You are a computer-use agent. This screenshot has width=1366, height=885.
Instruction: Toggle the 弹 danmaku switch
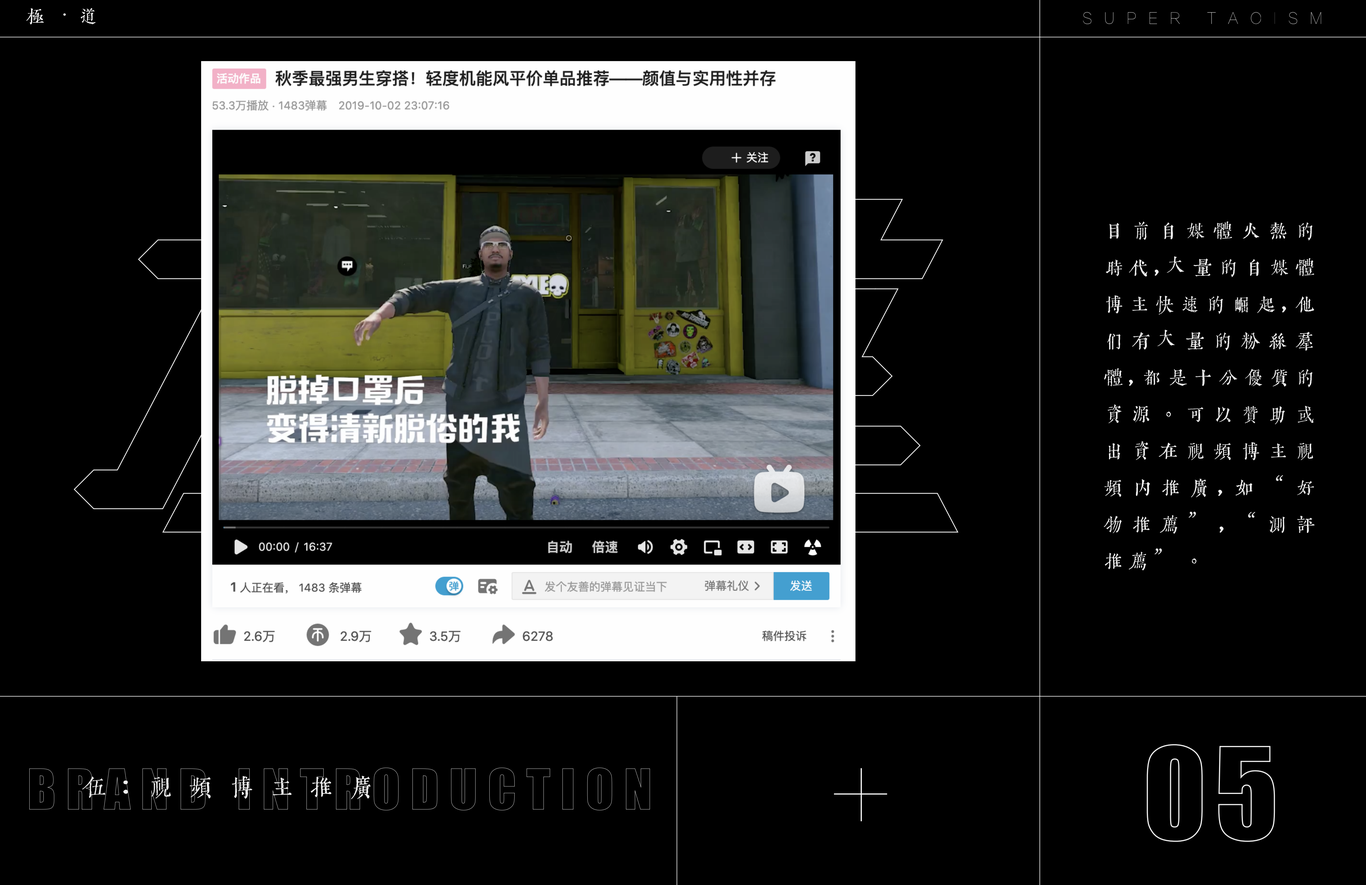(x=449, y=586)
